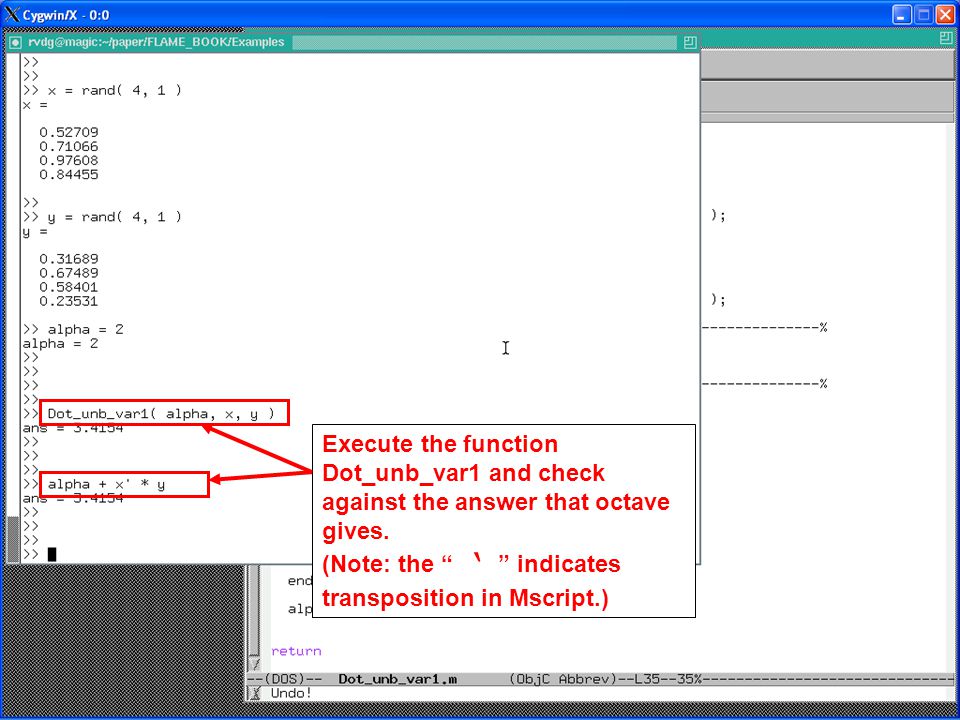Click the "x =" output label line
Image resolution: width=960 pixels, height=720 pixels.
[x=35, y=105]
